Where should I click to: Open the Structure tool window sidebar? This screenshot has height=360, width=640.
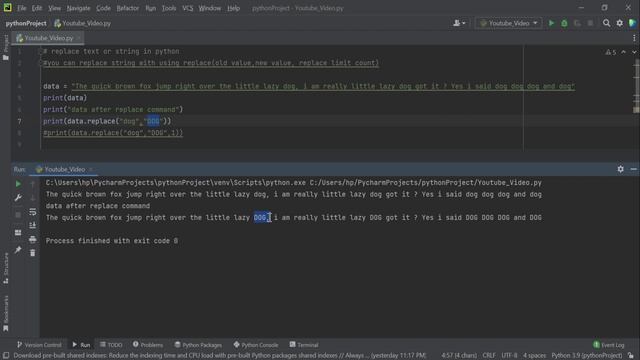click(6, 268)
